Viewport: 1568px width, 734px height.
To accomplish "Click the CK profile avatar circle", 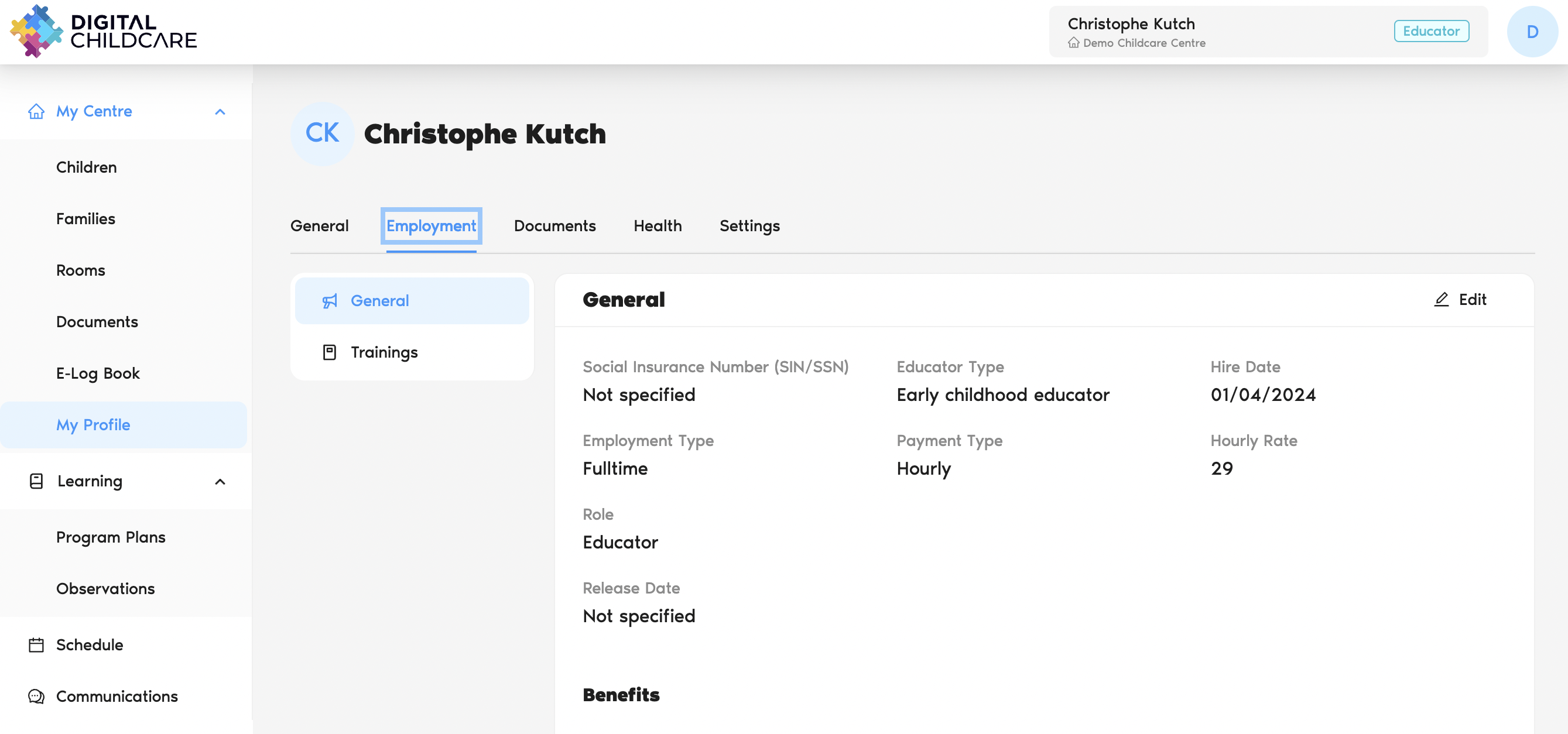I will [x=322, y=133].
